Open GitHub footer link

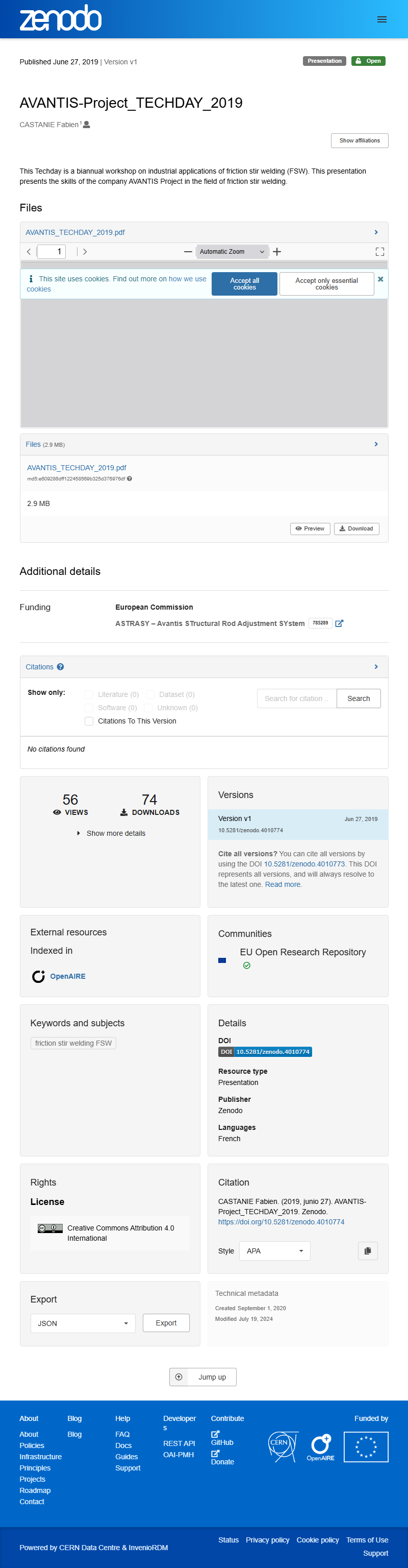tap(222, 1438)
